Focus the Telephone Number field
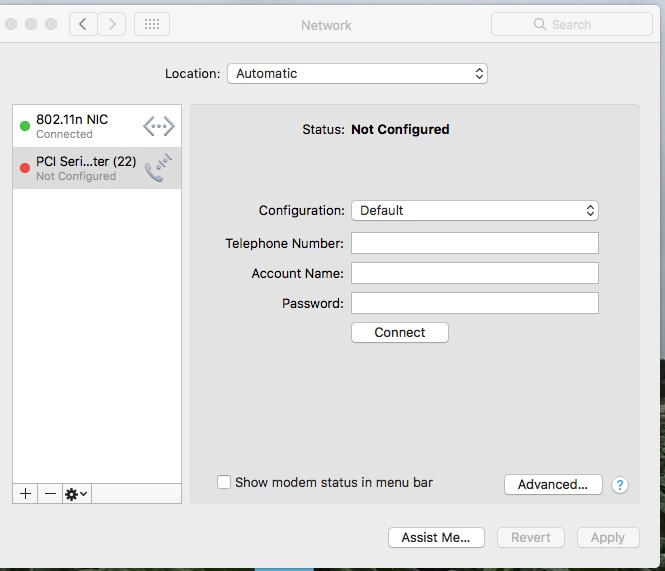Image resolution: width=665 pixels, height=571 pixels. click(x=474, y=243)
